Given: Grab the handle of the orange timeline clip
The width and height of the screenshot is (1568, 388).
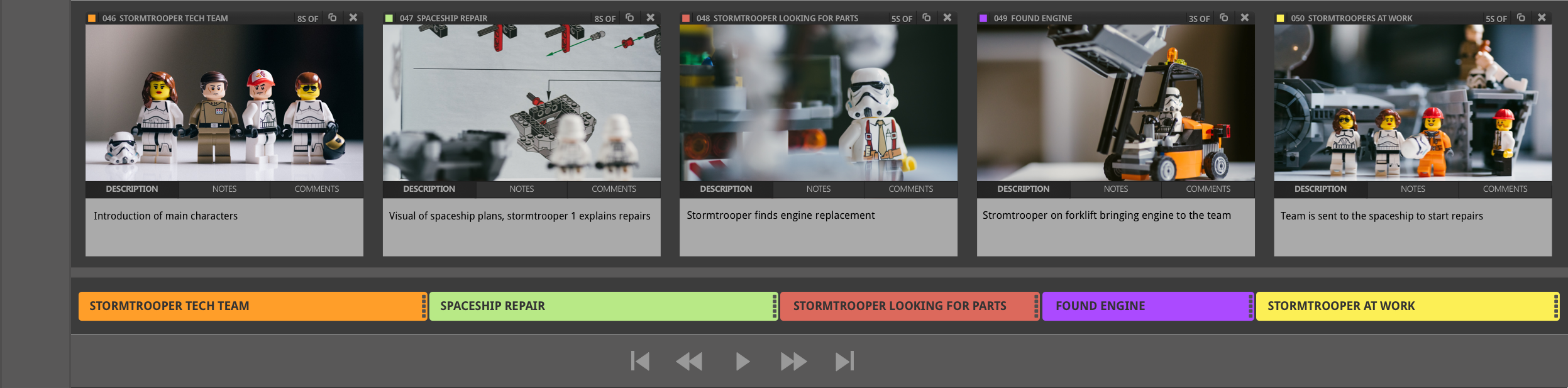Looking at the screenshot, I should pos(424,306).
